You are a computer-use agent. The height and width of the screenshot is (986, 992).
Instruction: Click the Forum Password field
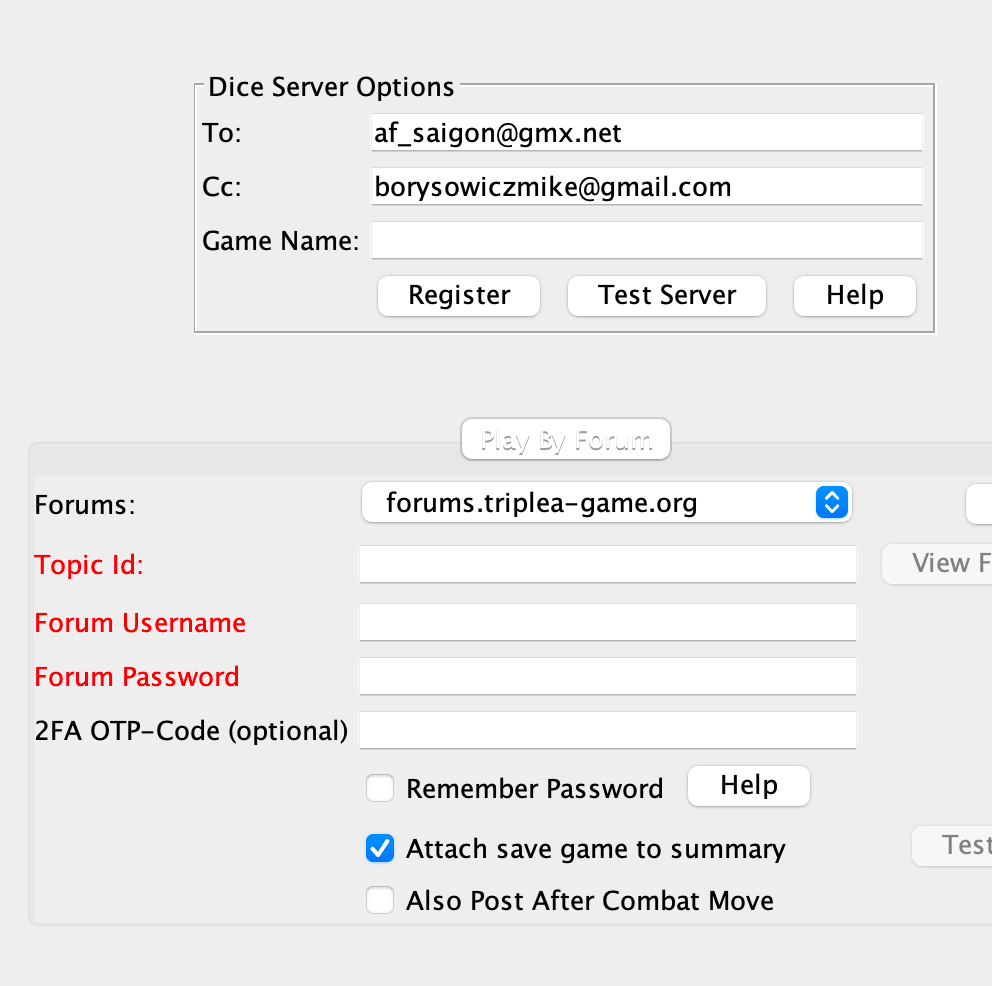click(608, 676)
